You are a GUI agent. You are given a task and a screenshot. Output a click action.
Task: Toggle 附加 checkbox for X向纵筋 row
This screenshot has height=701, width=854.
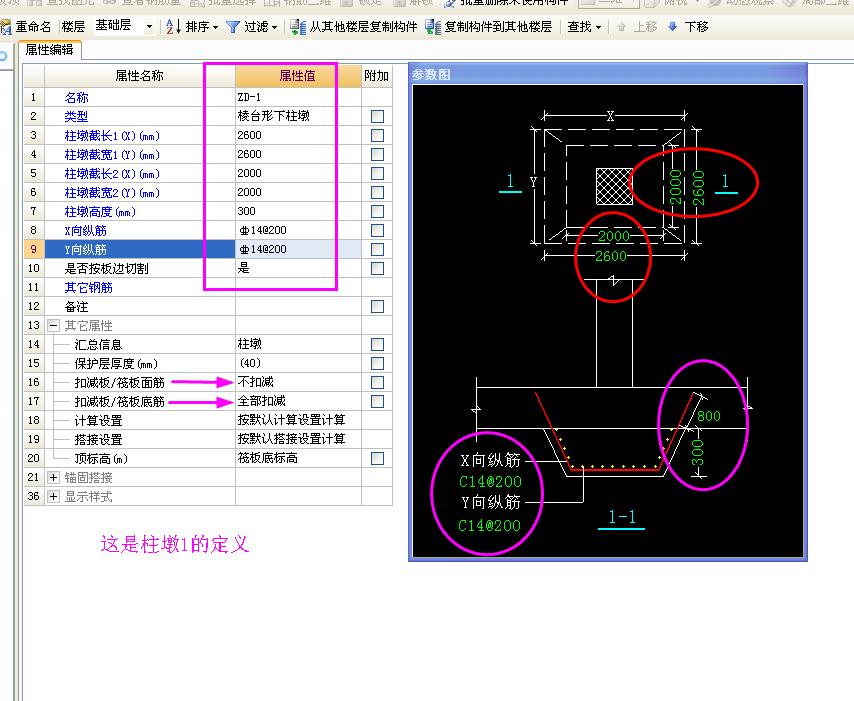377,230
